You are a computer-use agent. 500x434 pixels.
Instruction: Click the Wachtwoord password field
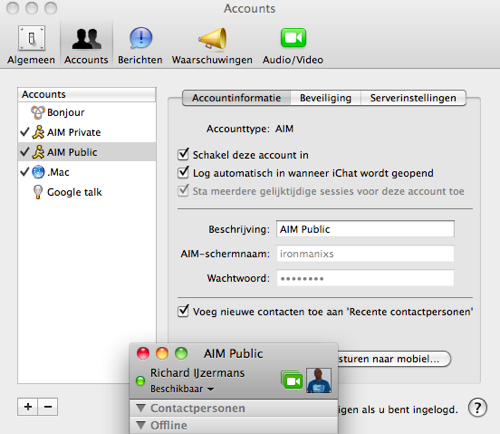click(x=365, y=278)
